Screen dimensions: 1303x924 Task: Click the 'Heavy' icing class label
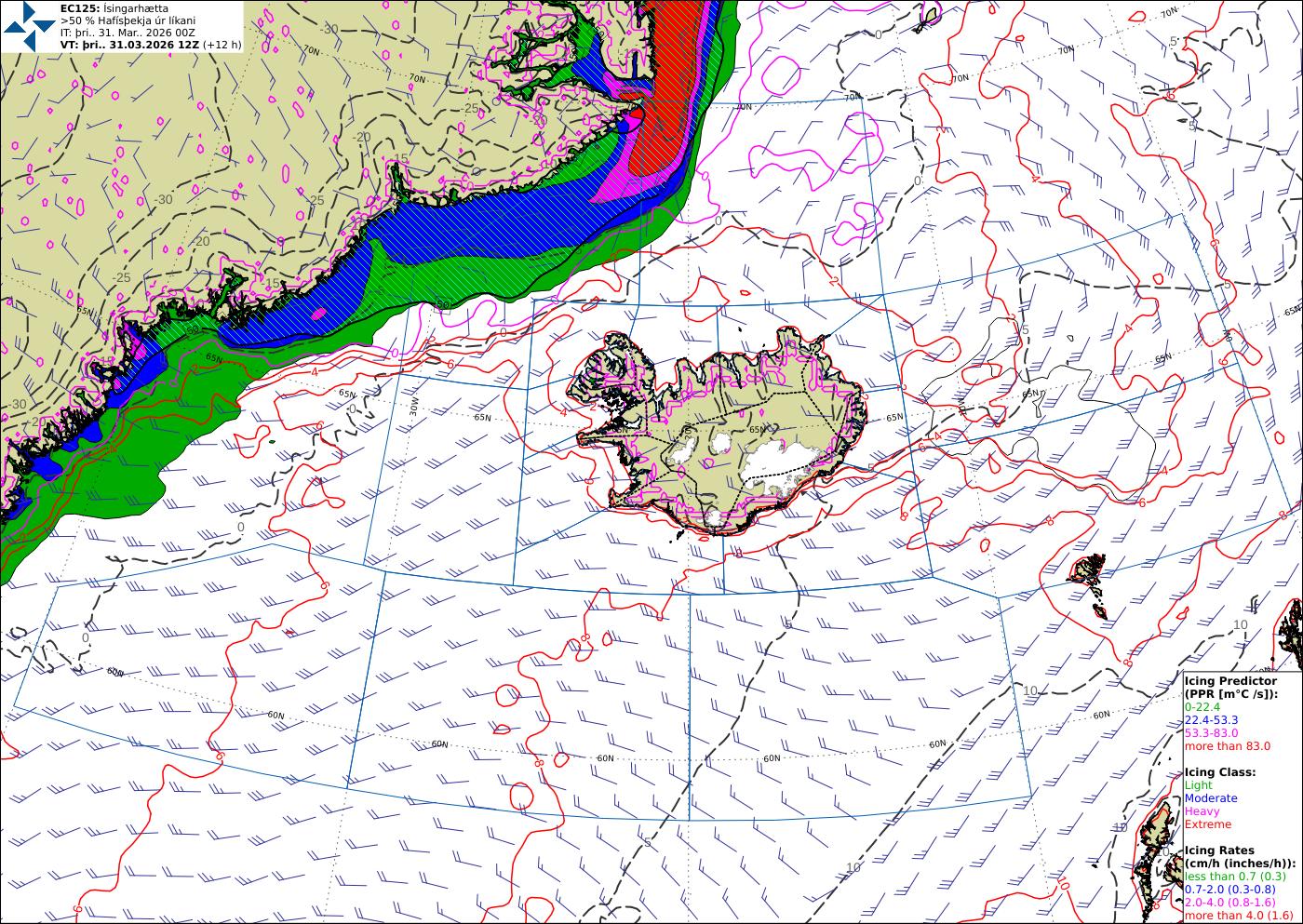[x=1202, y=810]
